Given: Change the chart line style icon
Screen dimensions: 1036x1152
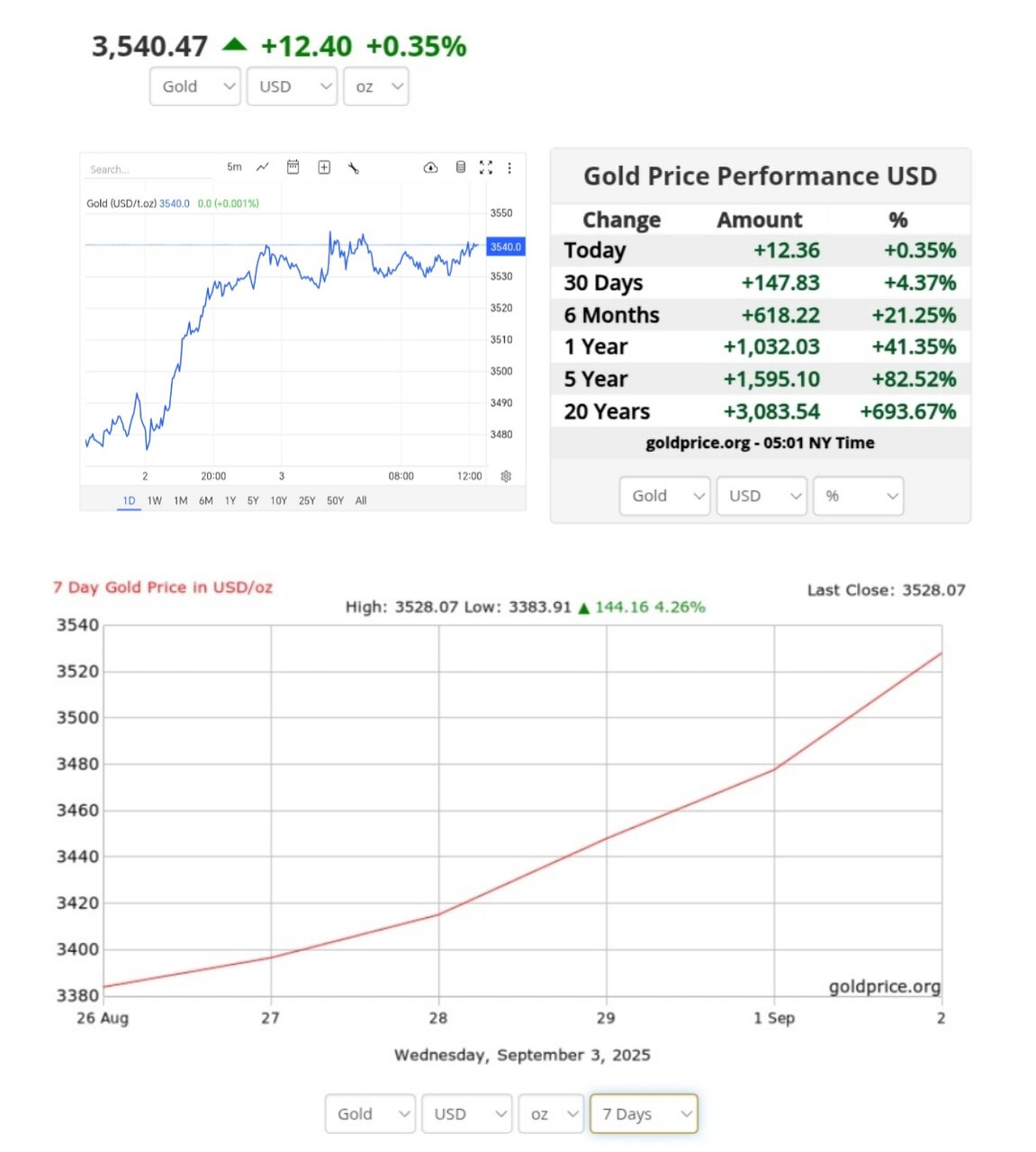Looking at the screenshot, I should tap(263, 167).
